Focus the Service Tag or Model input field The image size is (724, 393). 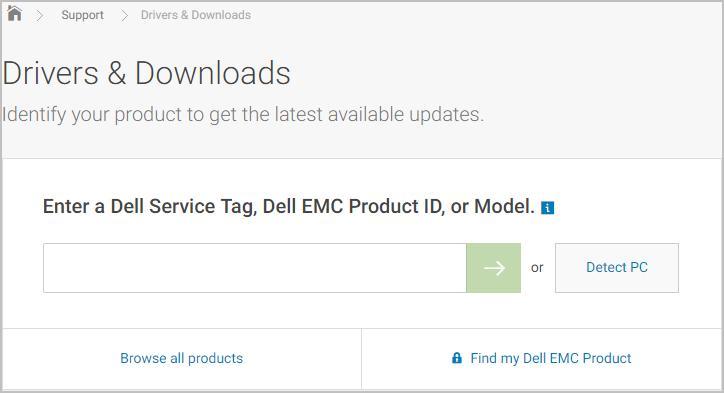255,268
